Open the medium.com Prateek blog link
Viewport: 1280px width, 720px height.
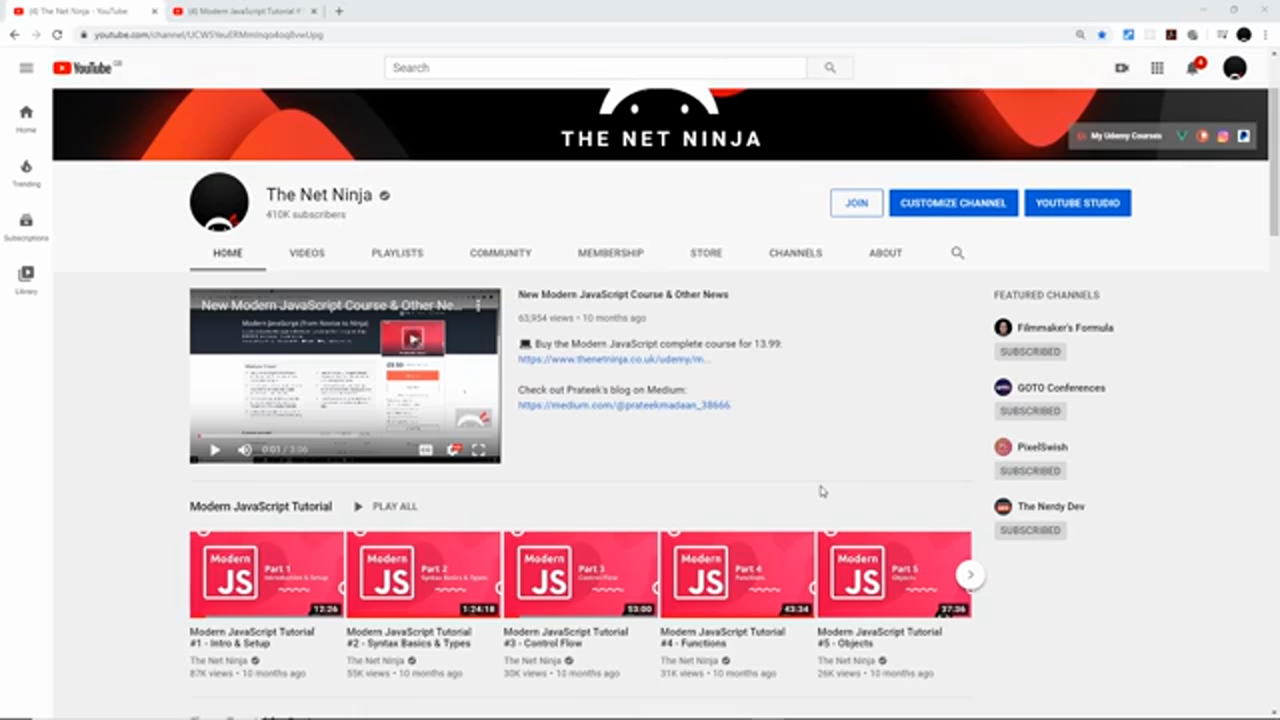(624, 405)
